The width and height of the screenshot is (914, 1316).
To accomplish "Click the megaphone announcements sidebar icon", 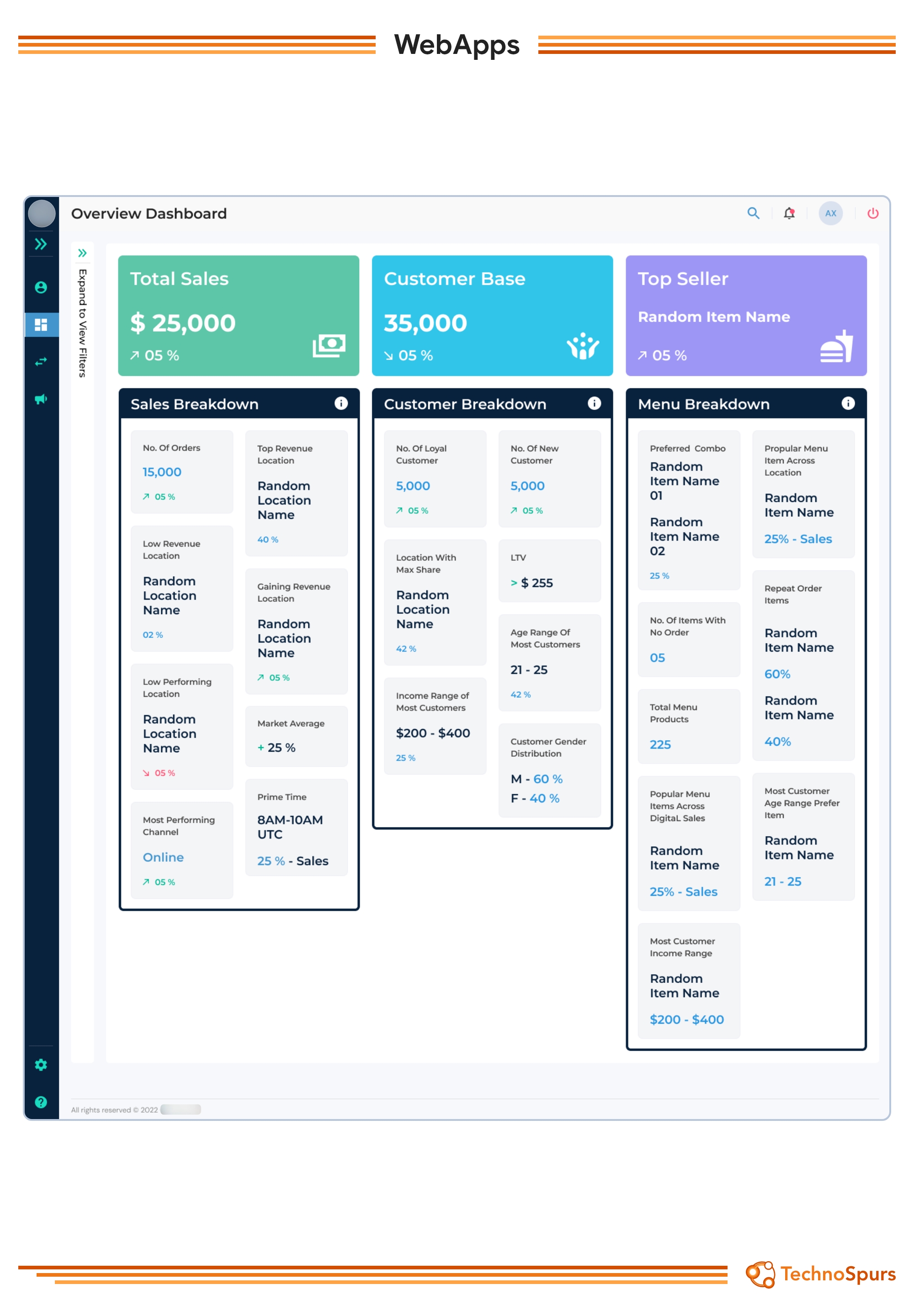I will (x=41, y=399).
